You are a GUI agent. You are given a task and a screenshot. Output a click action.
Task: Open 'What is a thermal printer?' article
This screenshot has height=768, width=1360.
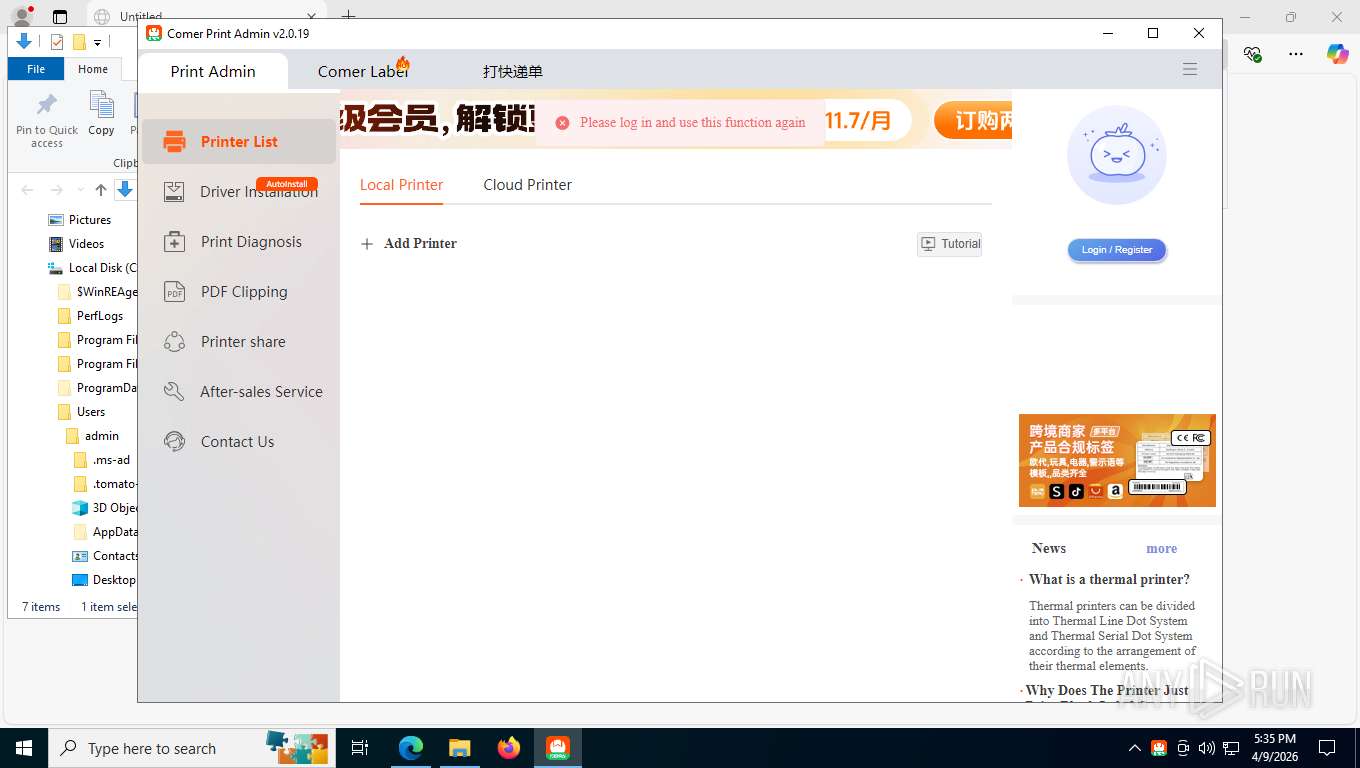1109,580
